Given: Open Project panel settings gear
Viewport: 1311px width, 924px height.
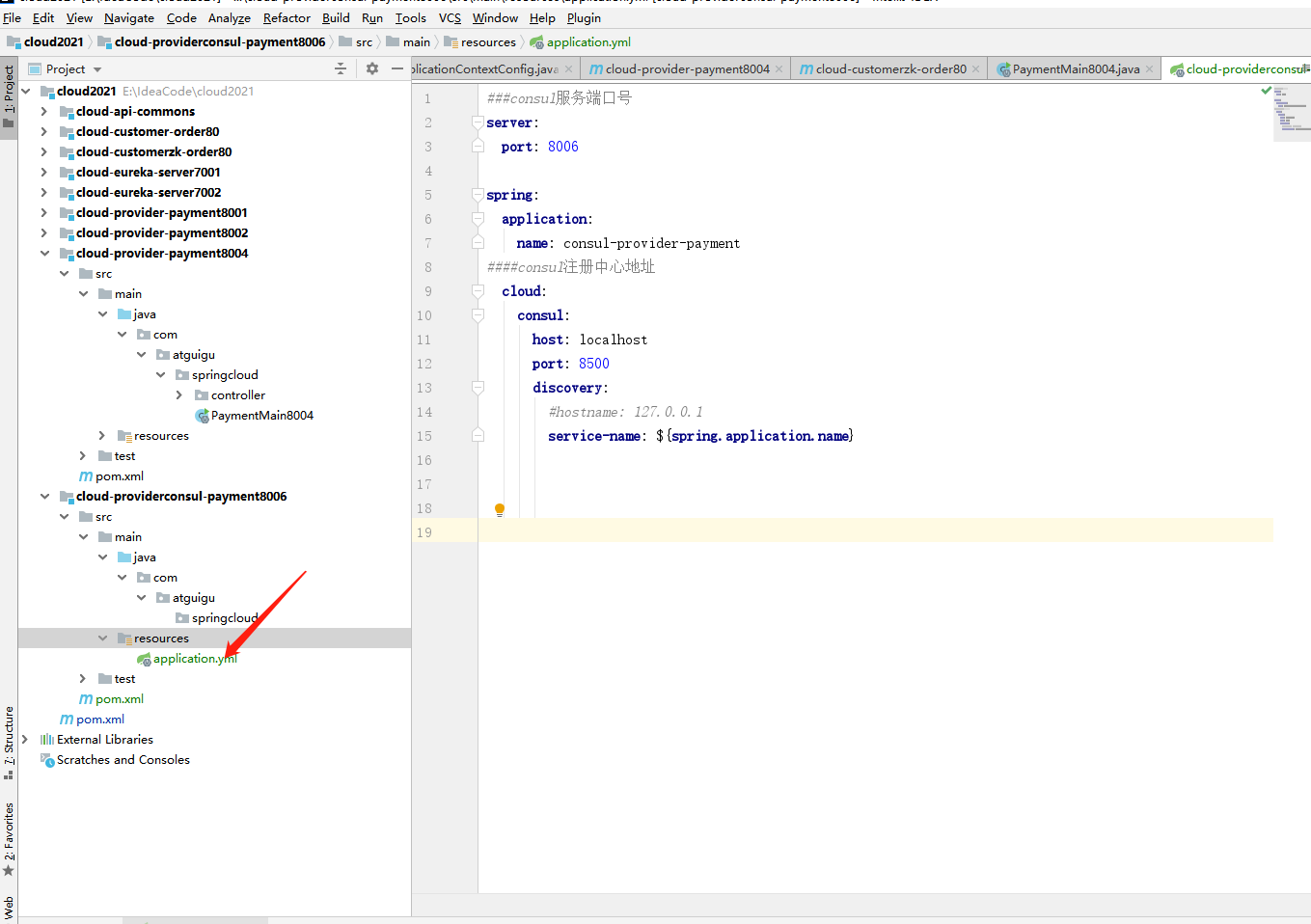Looking at the screenshot, I should 372,68.
